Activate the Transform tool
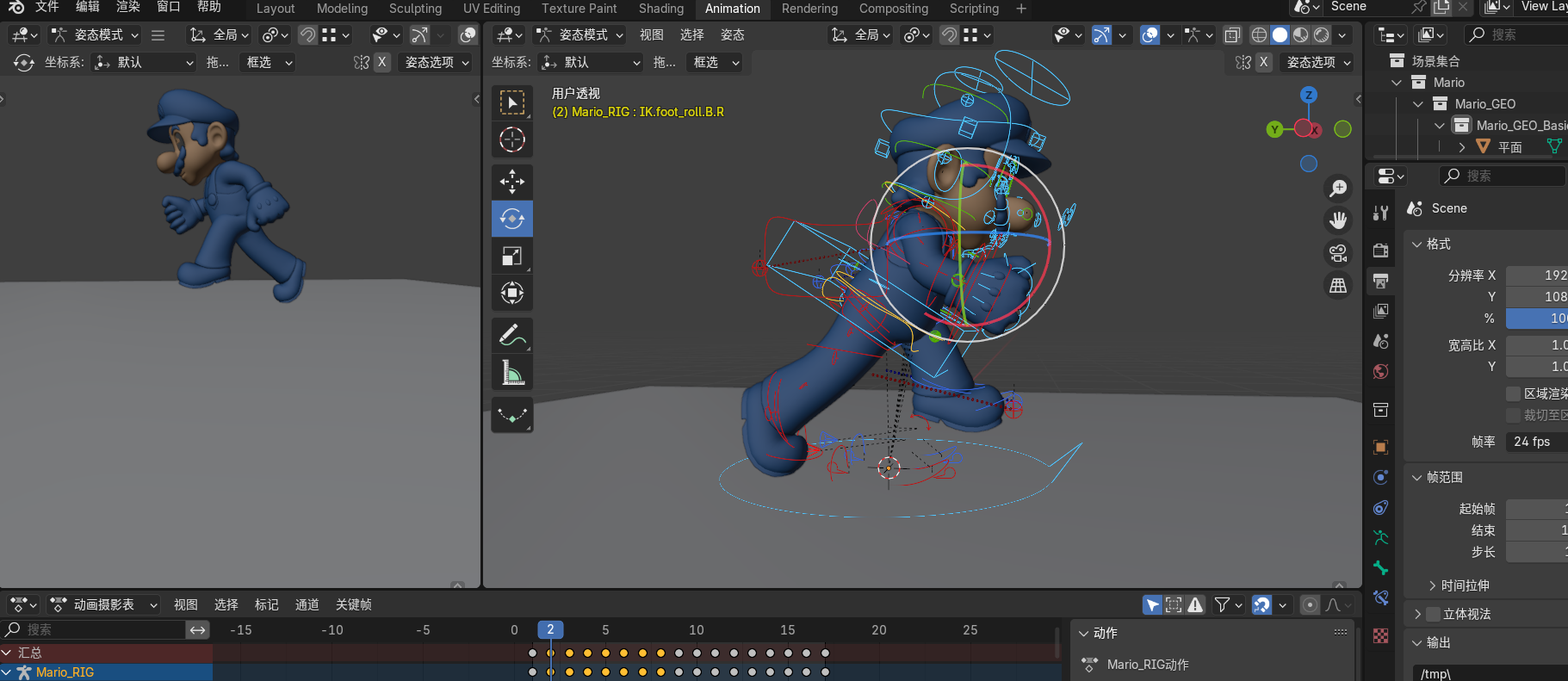 coord(512,293)
